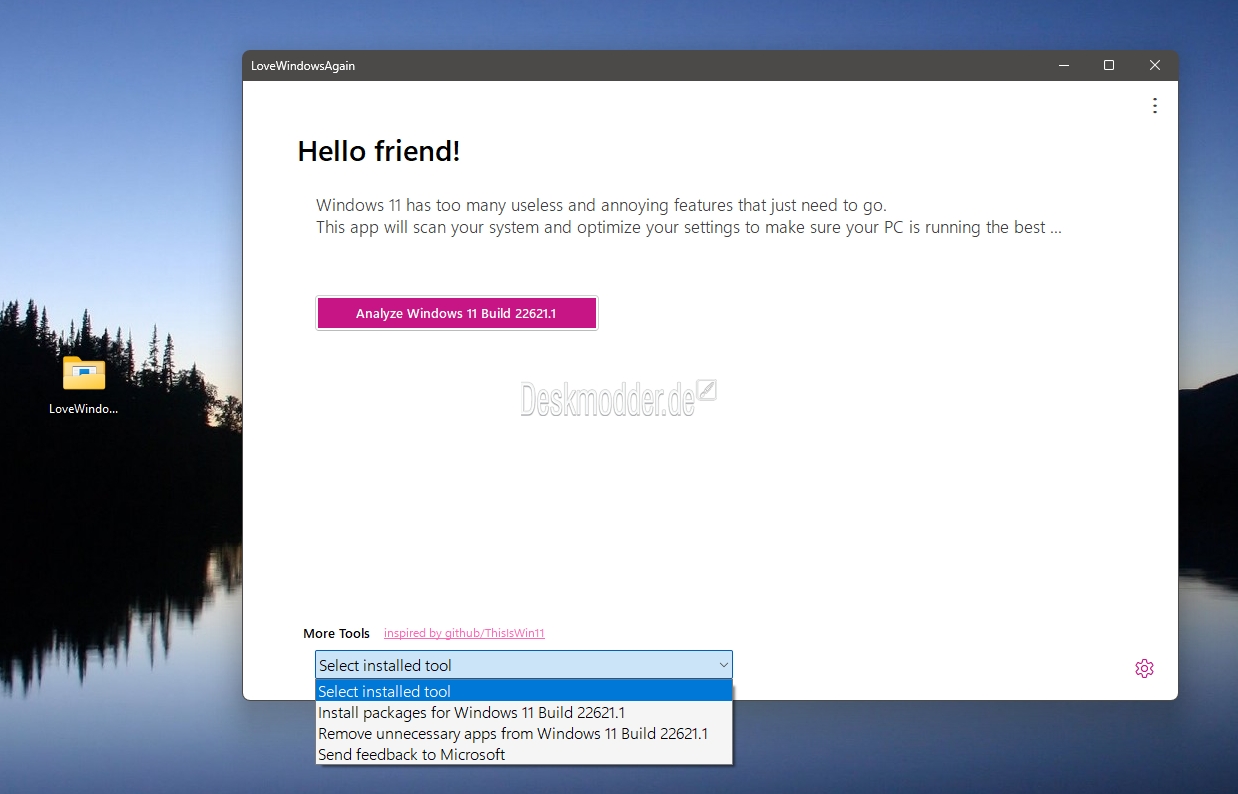Open the inspired by github/ThisIsWin11 link
Image resolution: width=1238 pixels, height=794 pixels.
[464, 633]
